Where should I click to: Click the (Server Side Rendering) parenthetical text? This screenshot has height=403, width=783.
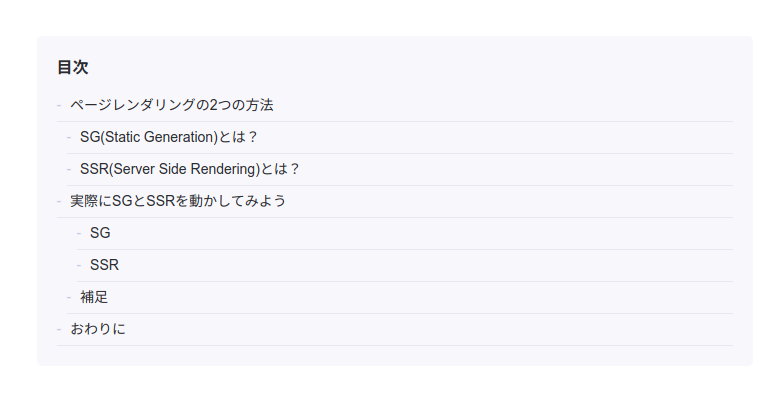coord(184,169)
